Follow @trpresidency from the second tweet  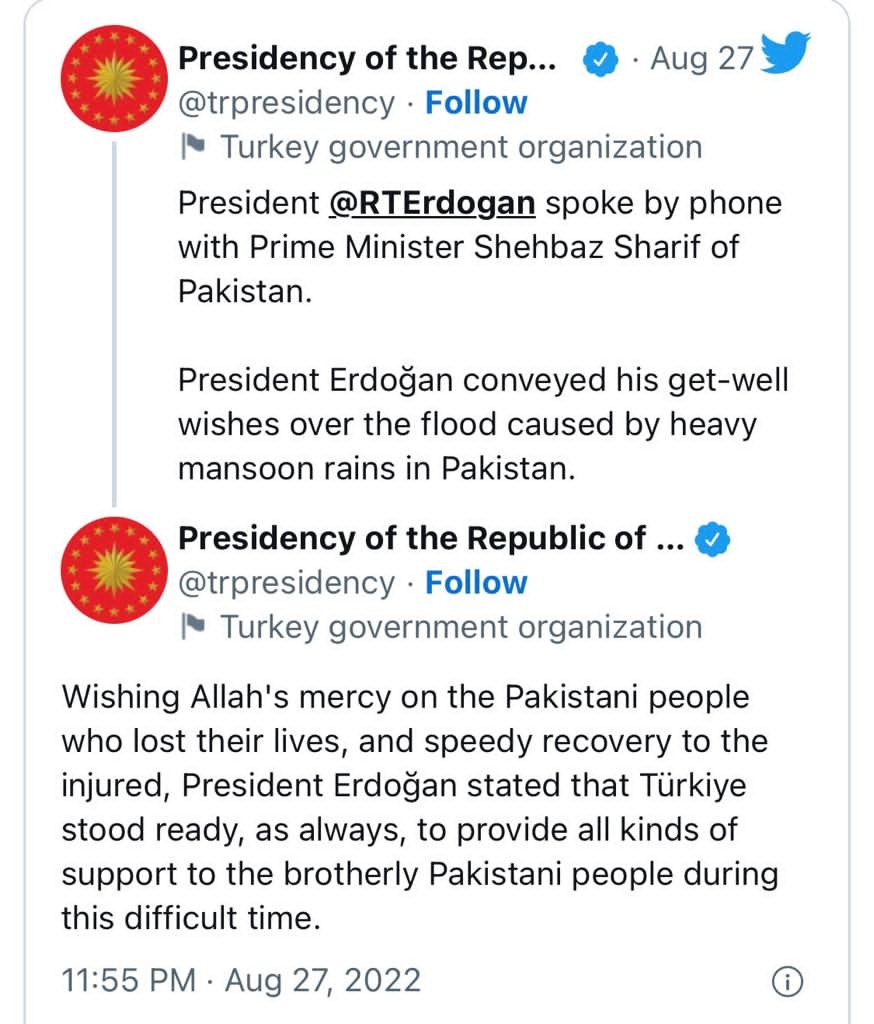[x=476, y=583]
